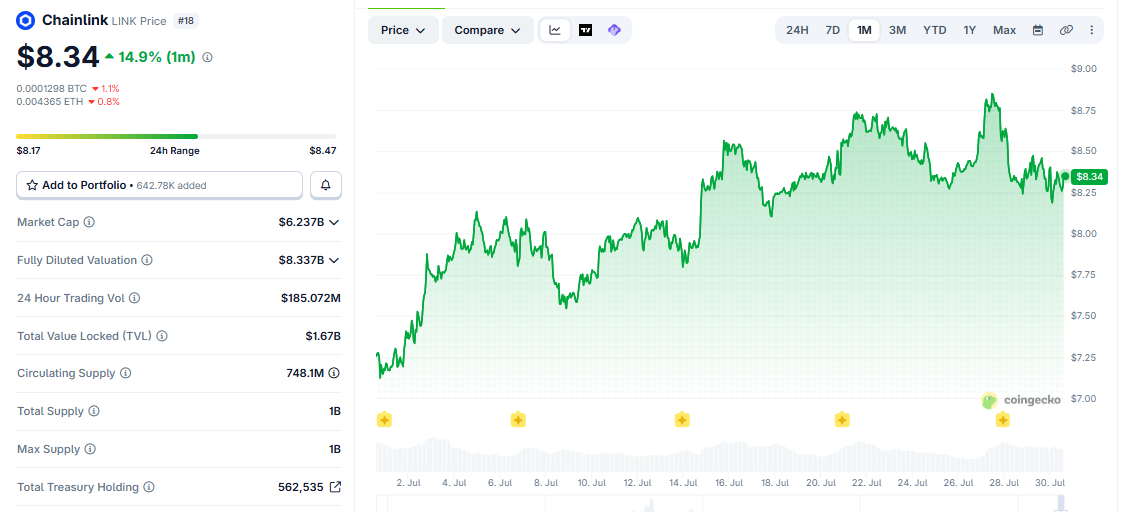Expand Fully Diluted Valuation $8.337B chevron
The width and height of the screenshot is (1121, 512).
[x=334, y=260]
